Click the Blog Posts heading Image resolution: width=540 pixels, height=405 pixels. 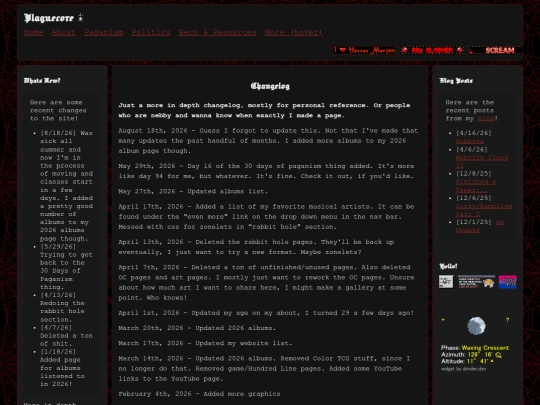pos(456,81)
